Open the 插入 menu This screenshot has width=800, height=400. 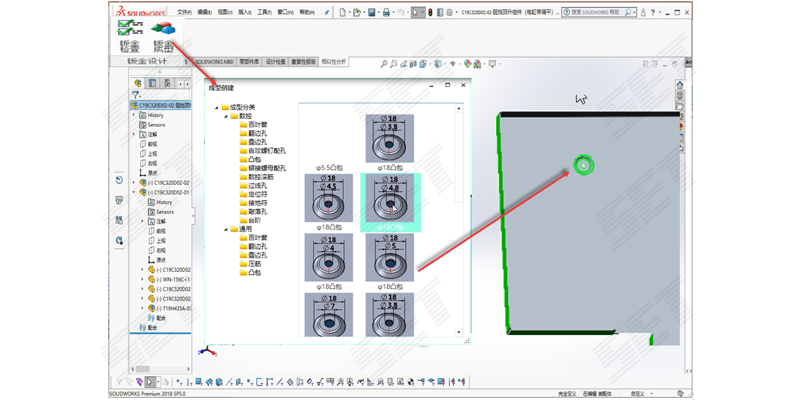245,12
